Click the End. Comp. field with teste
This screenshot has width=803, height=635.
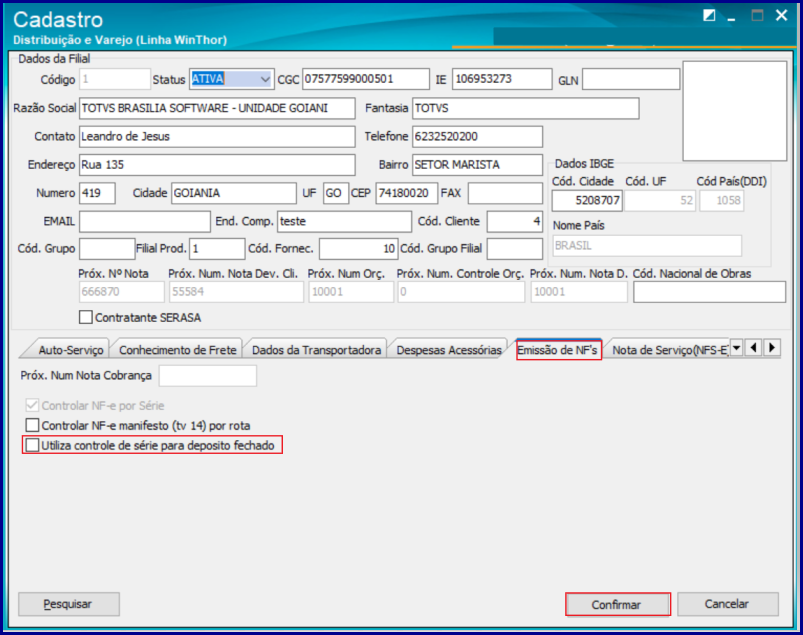344,221
